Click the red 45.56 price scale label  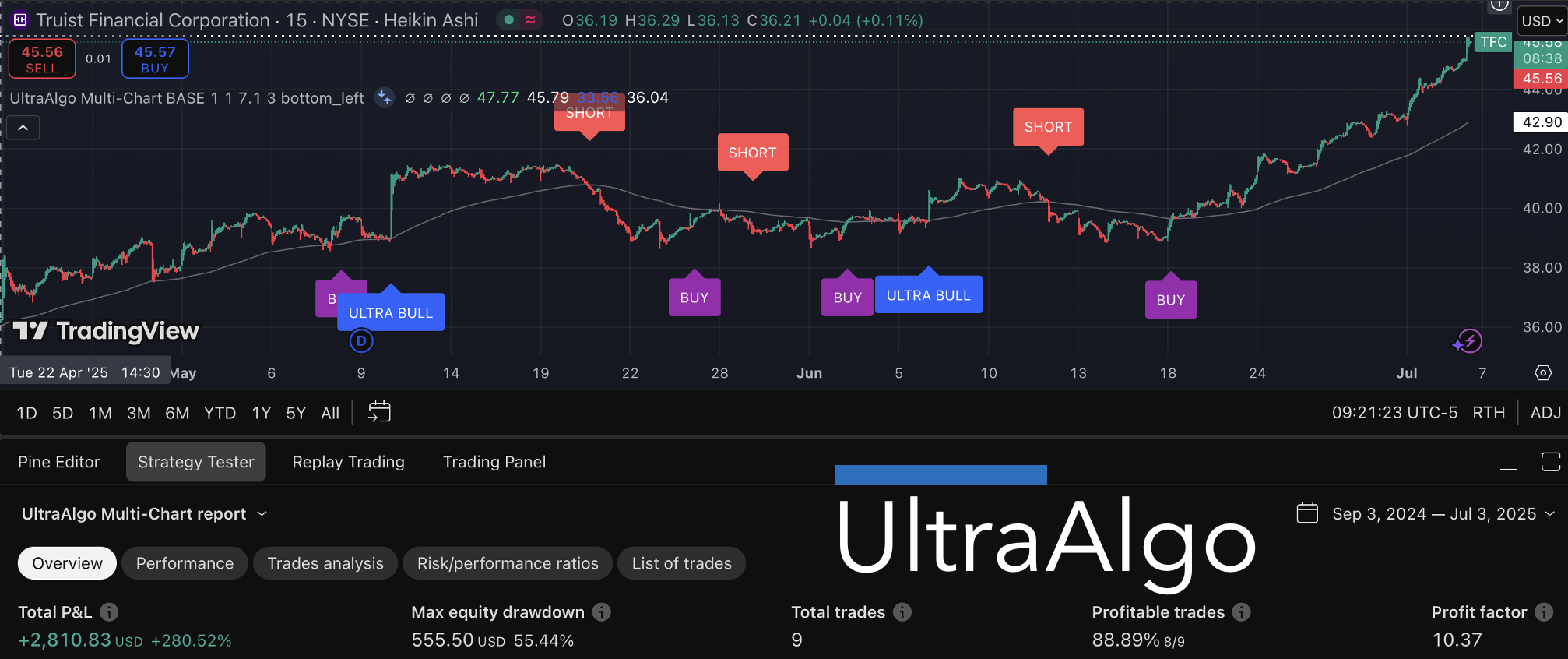click(1540, 78)
